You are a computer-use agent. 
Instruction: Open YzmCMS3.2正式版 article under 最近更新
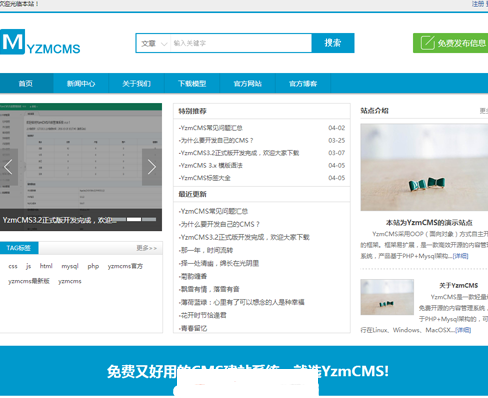[244, 237]
